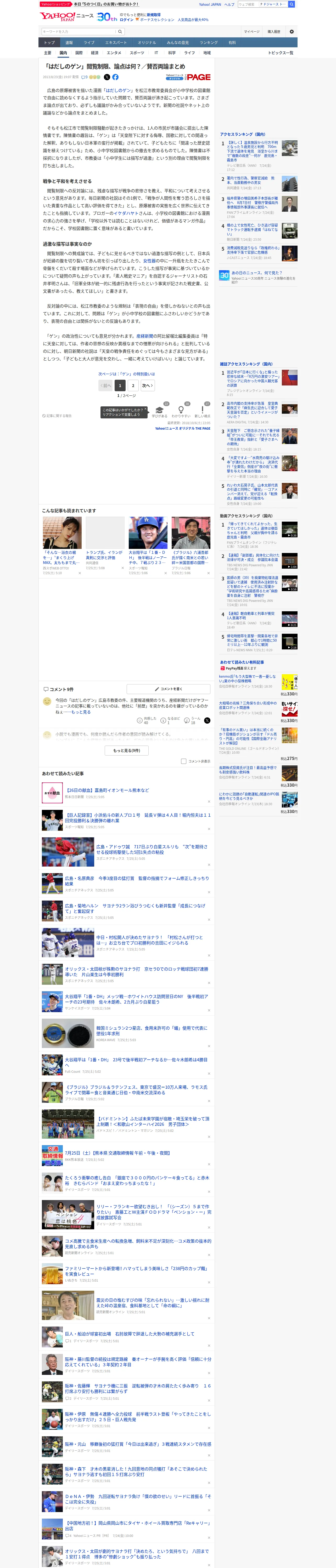Image resolution: width=336 pixels, height=1568 pixels.
Task: Open the 広島・アドゥワ誠 article thumbnail
Action: coord(68,852)
